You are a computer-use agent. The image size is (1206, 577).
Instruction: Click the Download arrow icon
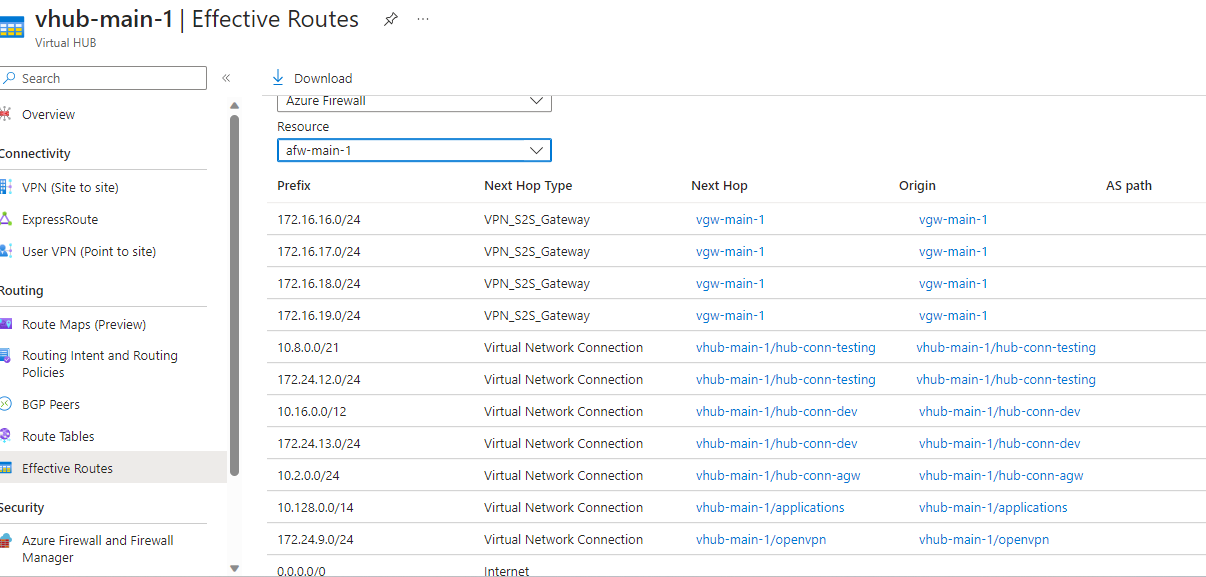point(278,78)
